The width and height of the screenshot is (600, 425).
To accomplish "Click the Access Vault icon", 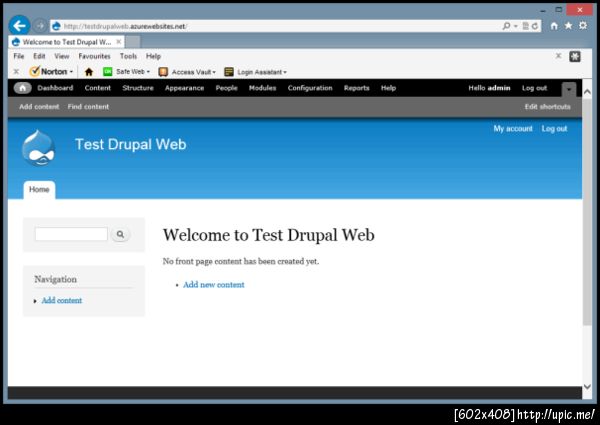I will tap(163, 72).
